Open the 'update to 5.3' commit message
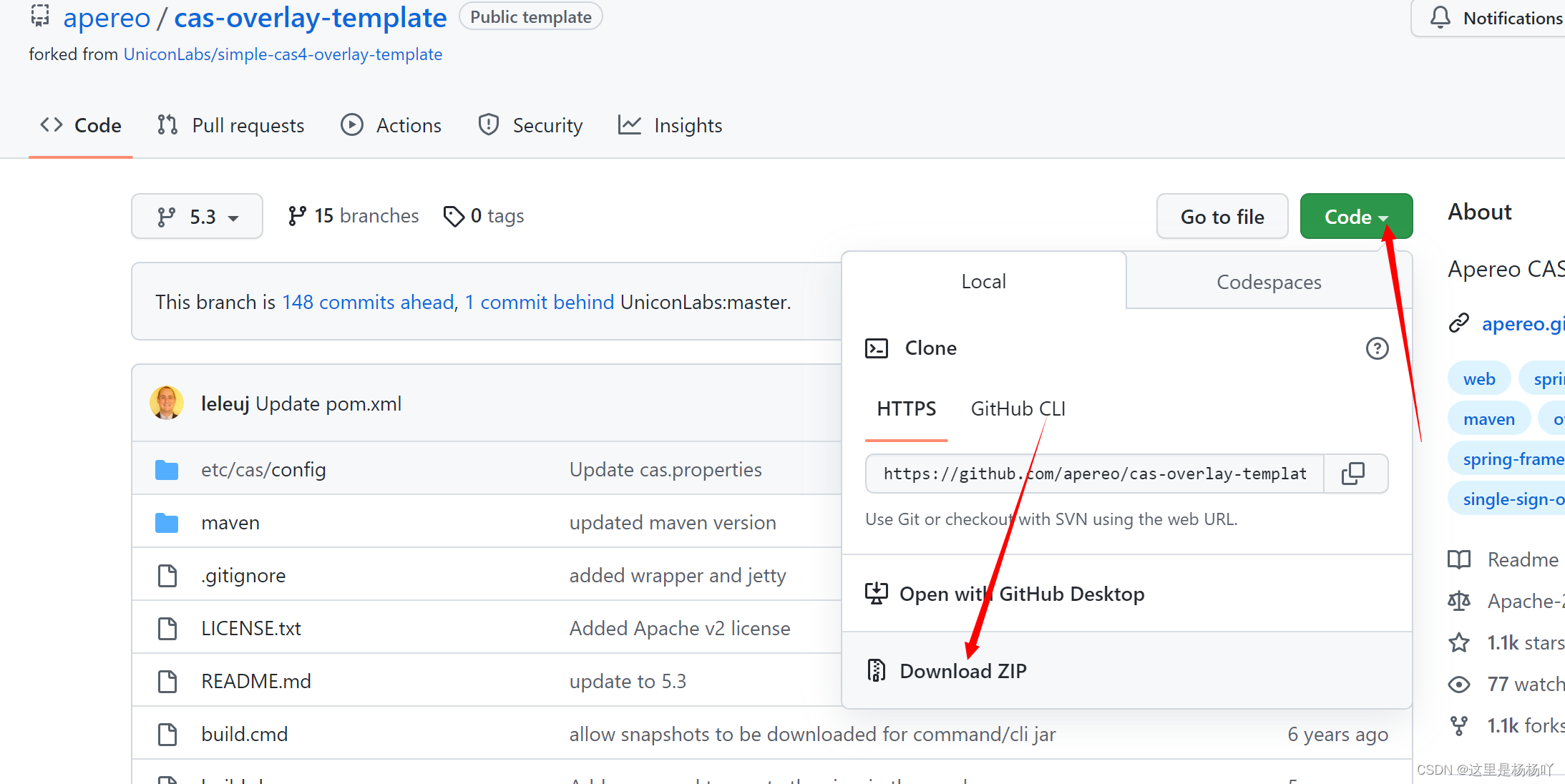1565x784 pixels. click(x=628, y=681)
